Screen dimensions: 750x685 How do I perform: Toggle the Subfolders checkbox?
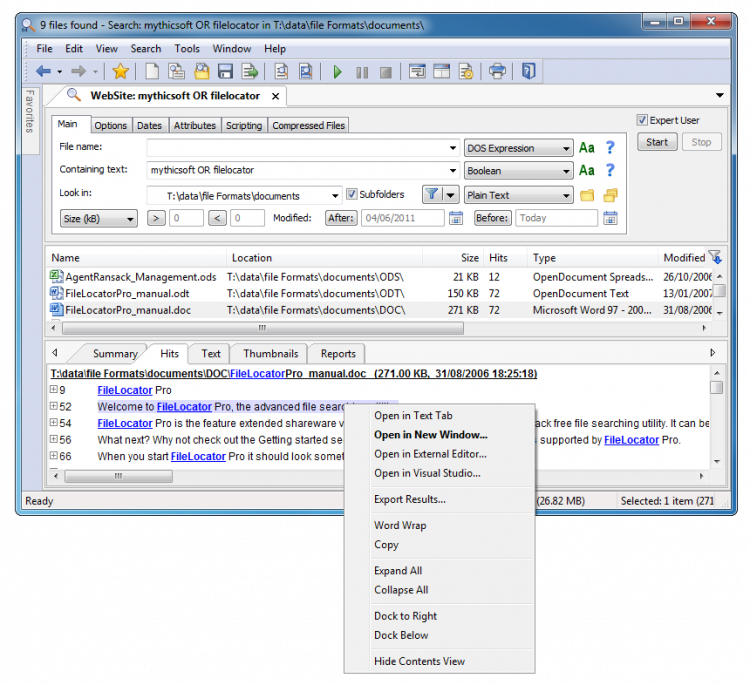pyautogui.click(x=352, y=195)
